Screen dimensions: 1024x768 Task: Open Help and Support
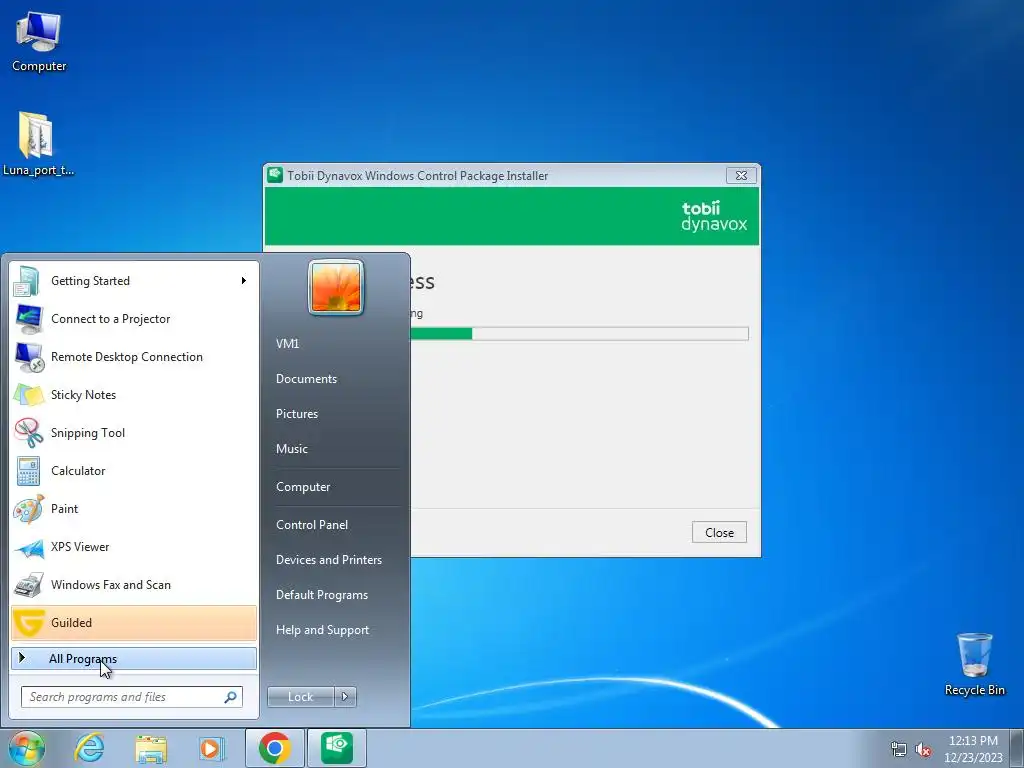[322, 630]
